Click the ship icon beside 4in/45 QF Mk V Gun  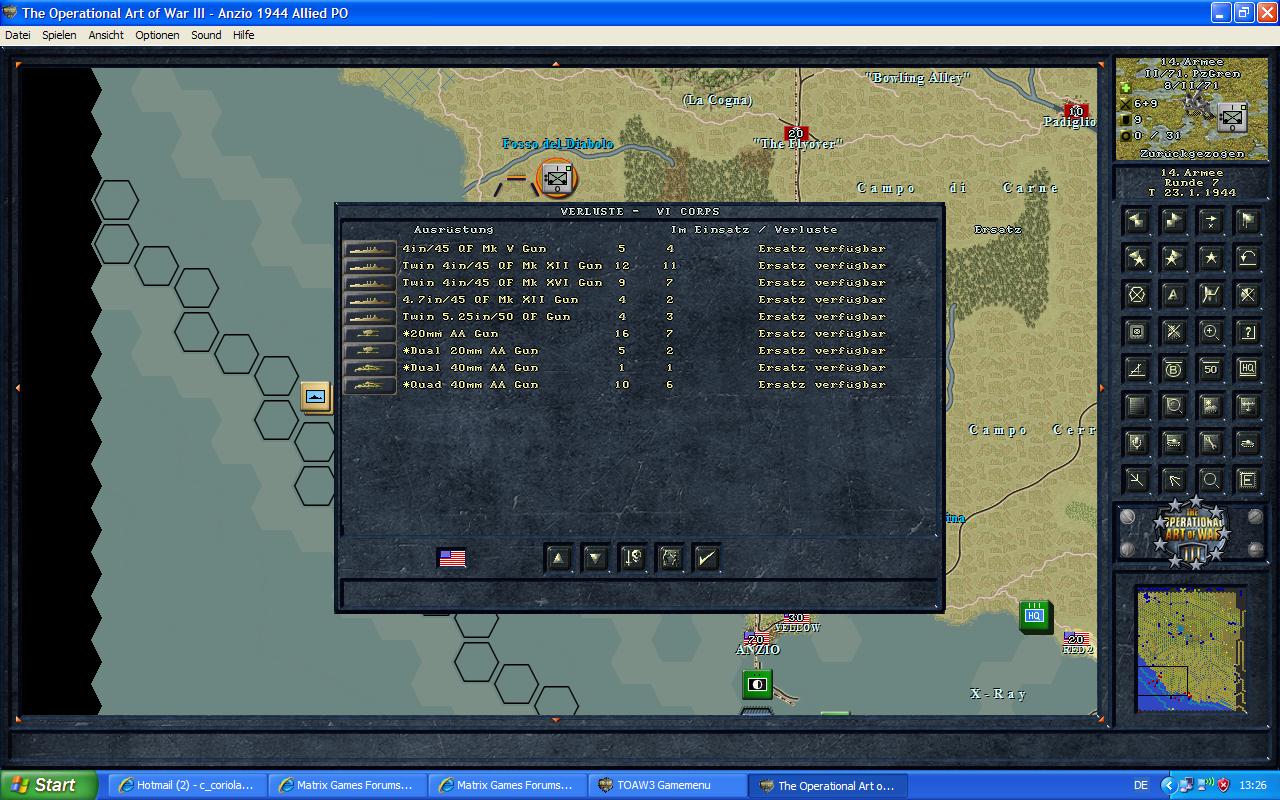(369, 249)
